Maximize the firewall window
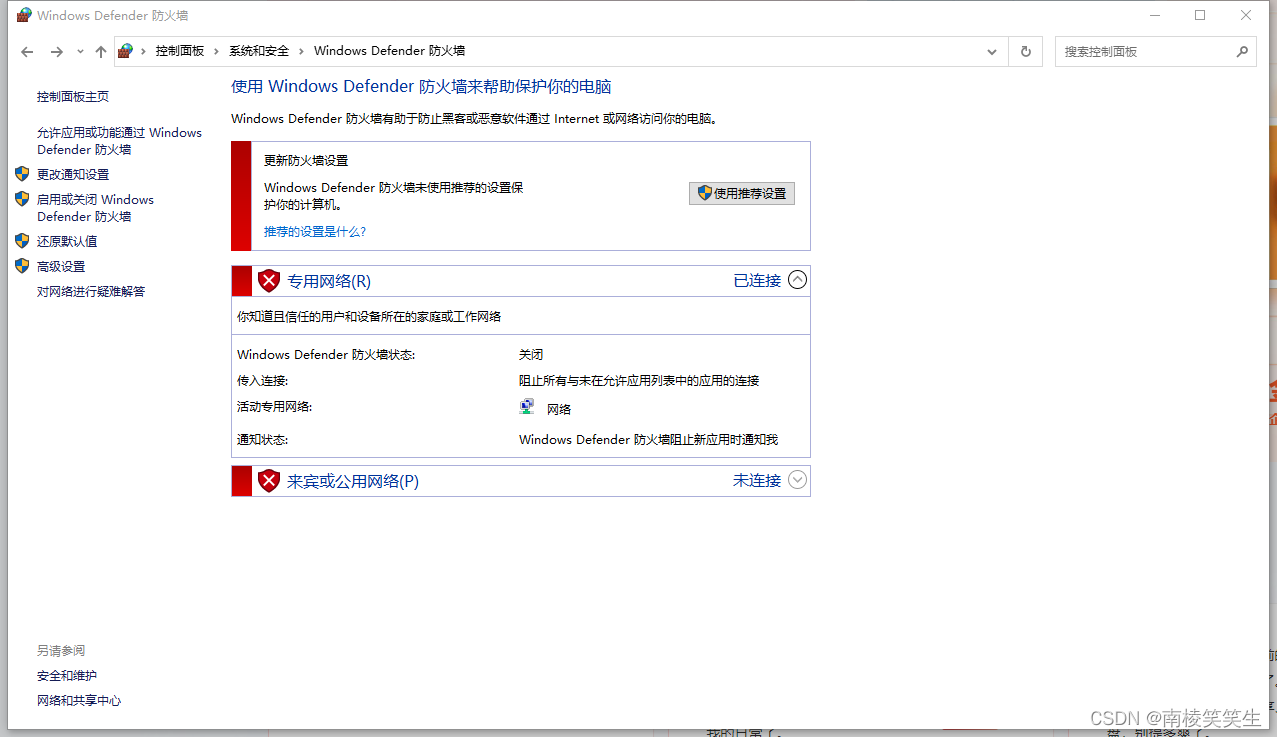 (x=1200, y=15)
